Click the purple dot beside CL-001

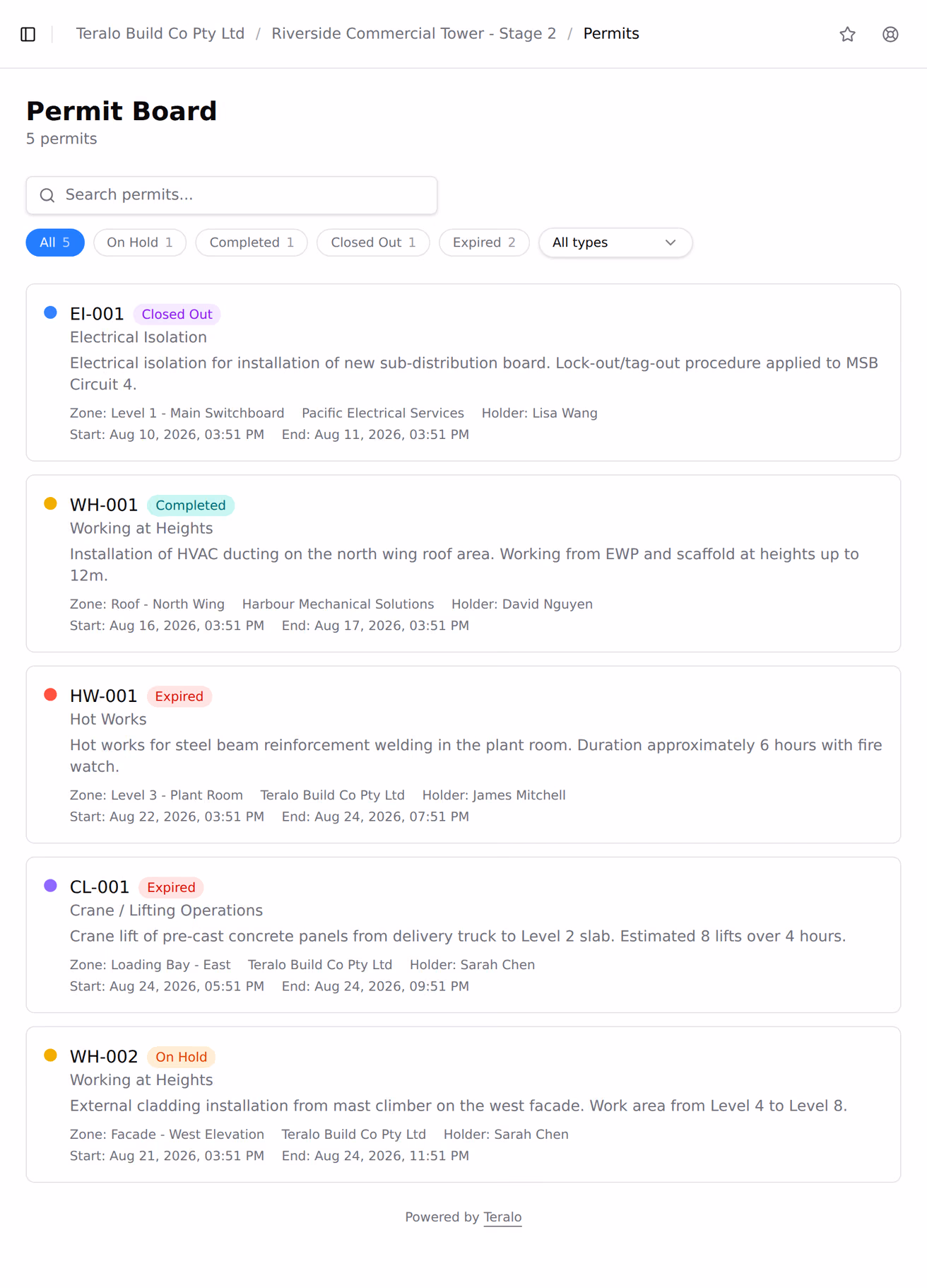tap(50, 885)
